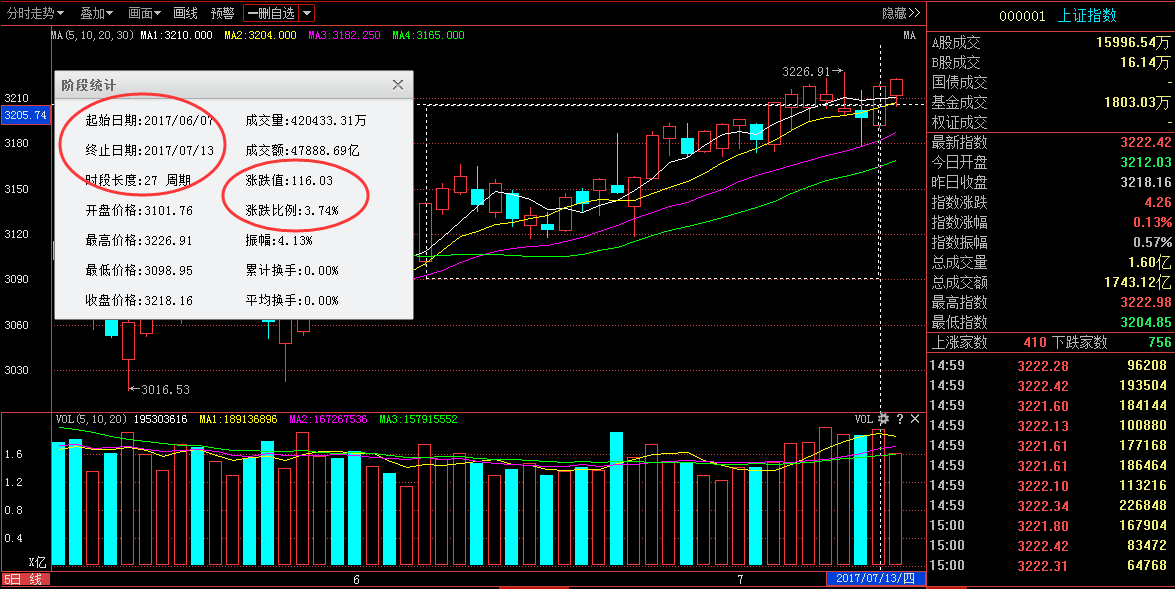The height and width of the screenshot is (589, 1175).
Task: Select the MA4:3165.000 green value
Action: tap(429, 35)
